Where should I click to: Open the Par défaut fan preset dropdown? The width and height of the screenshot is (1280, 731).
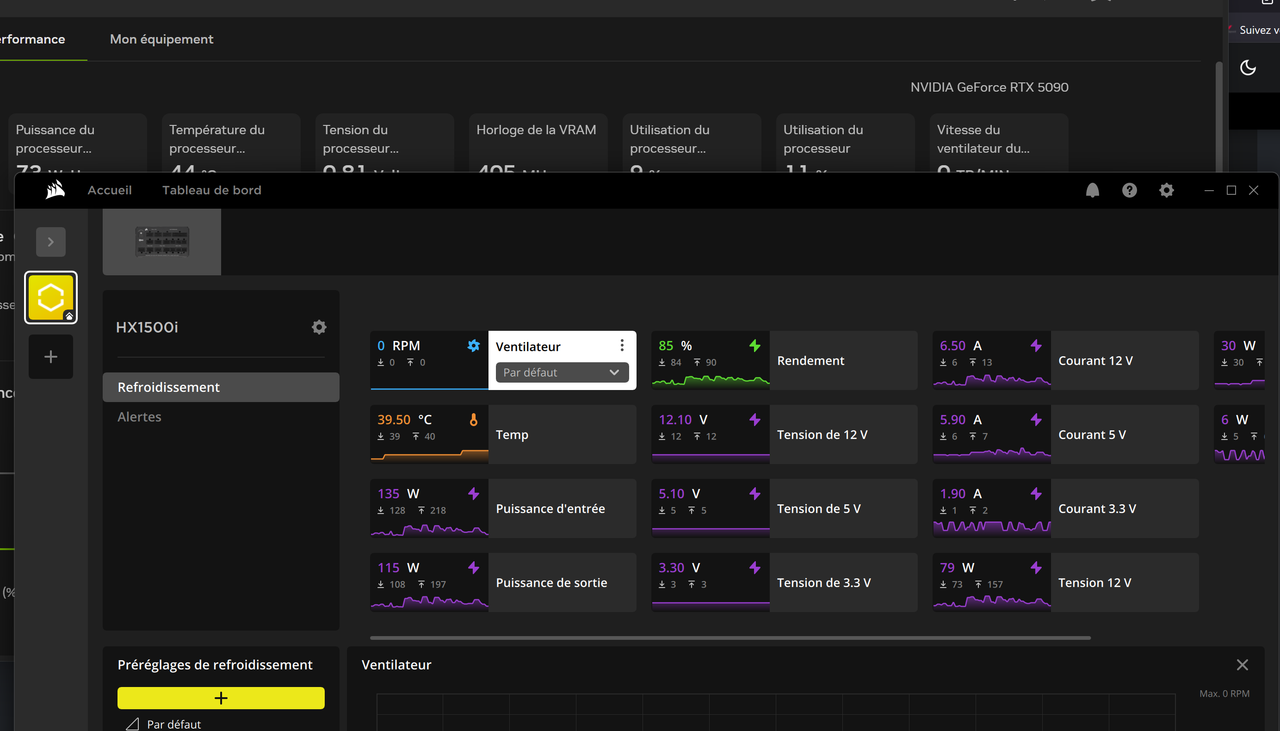pos(562,372)
